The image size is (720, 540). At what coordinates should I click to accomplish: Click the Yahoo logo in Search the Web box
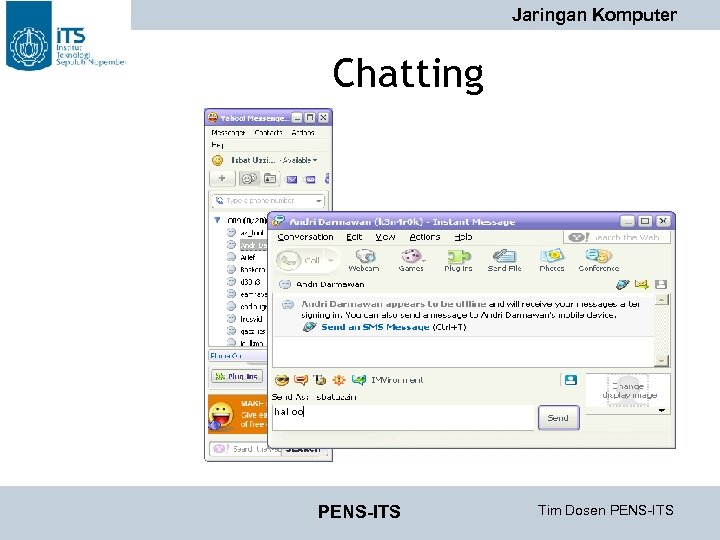click(x=579, y=237)
